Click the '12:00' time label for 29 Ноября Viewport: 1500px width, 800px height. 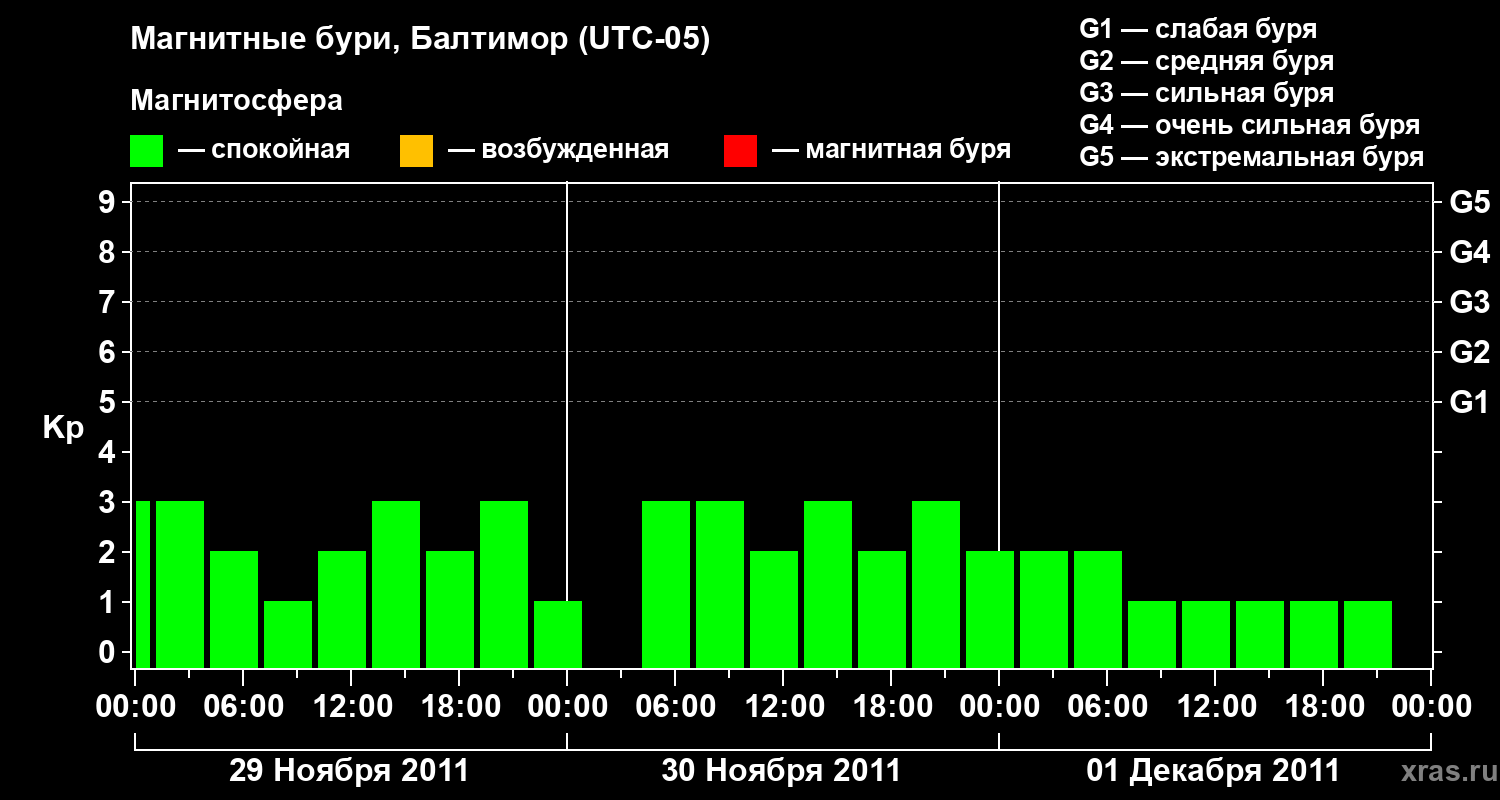(x=351, y=707)
